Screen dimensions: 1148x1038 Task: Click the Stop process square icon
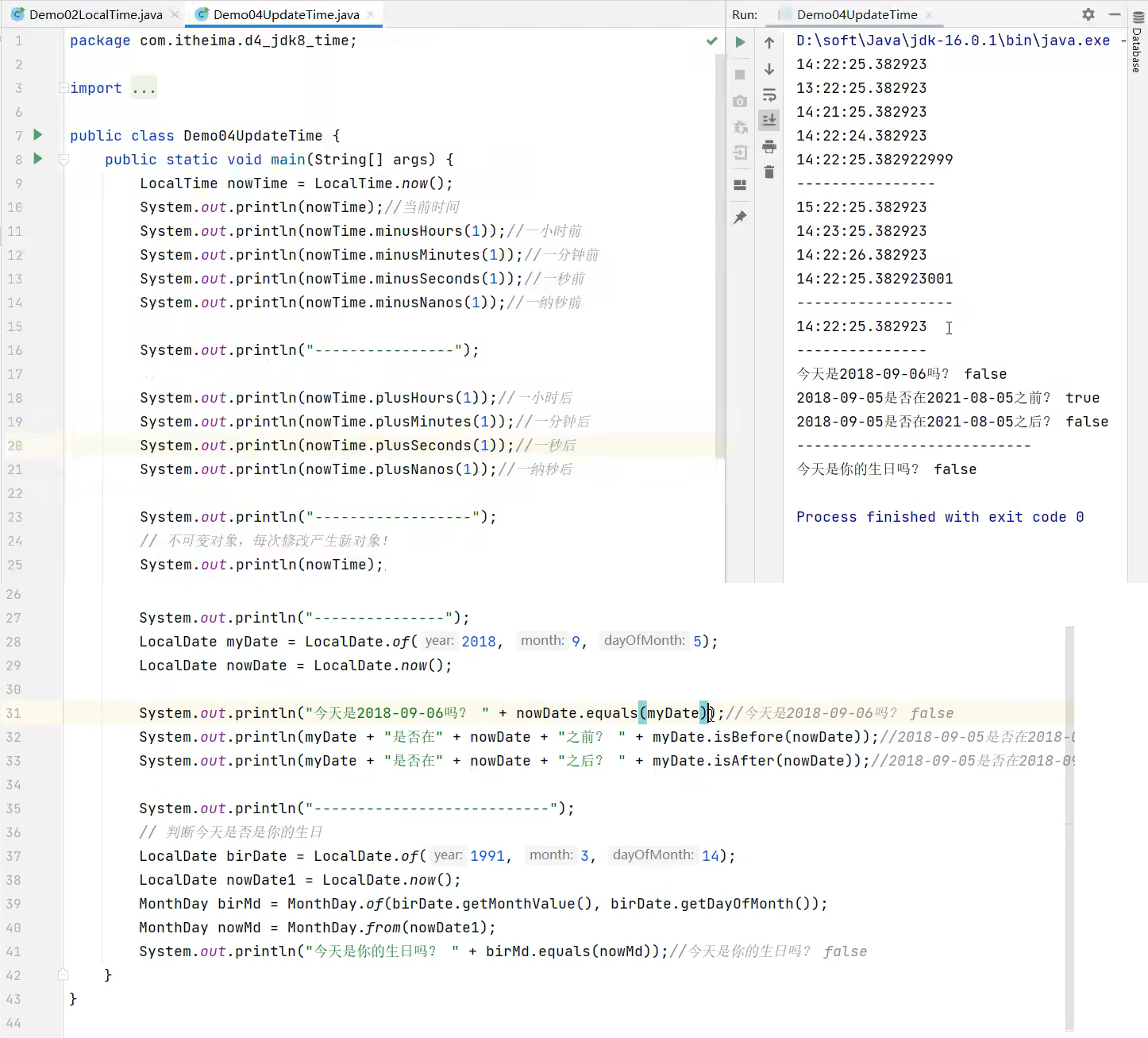point(740,74)
